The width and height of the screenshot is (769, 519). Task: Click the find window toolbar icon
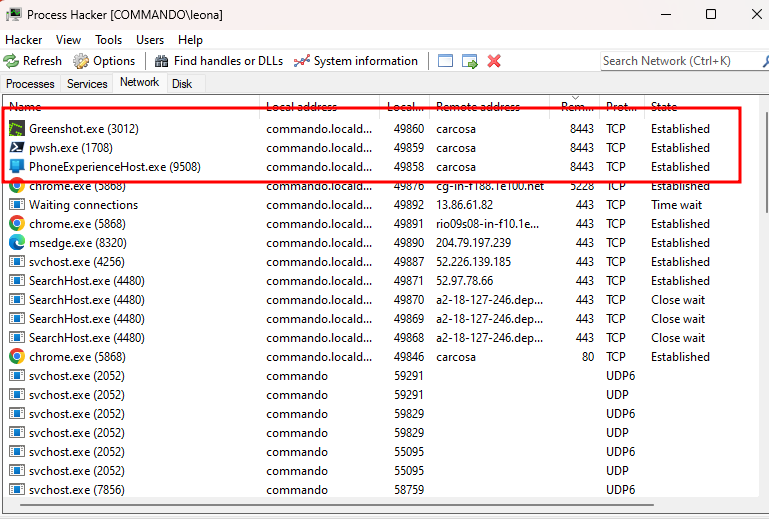(x=446, y=61)
